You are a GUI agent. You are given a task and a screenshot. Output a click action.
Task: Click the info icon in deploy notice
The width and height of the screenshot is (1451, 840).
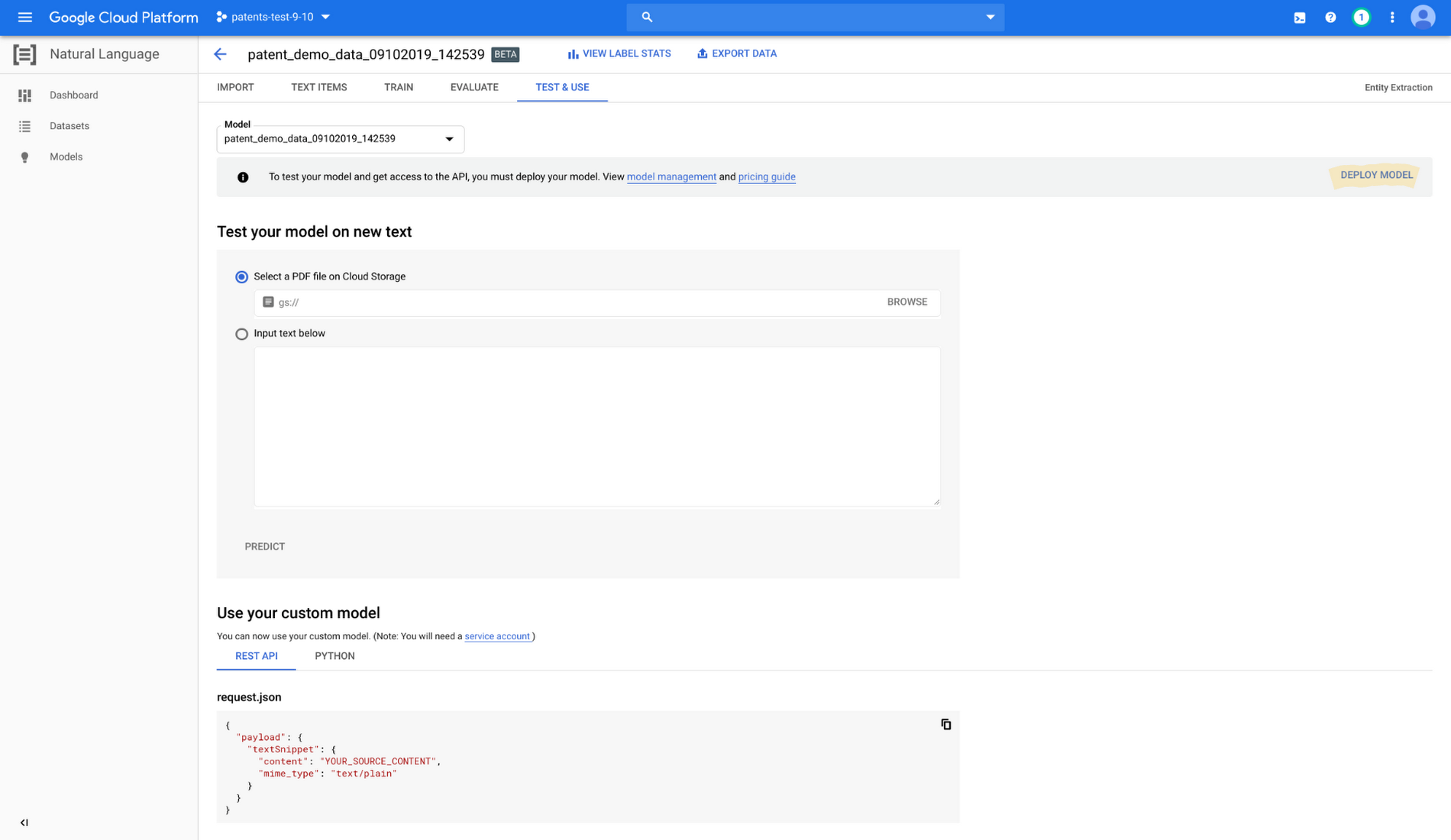coord(243,177)
